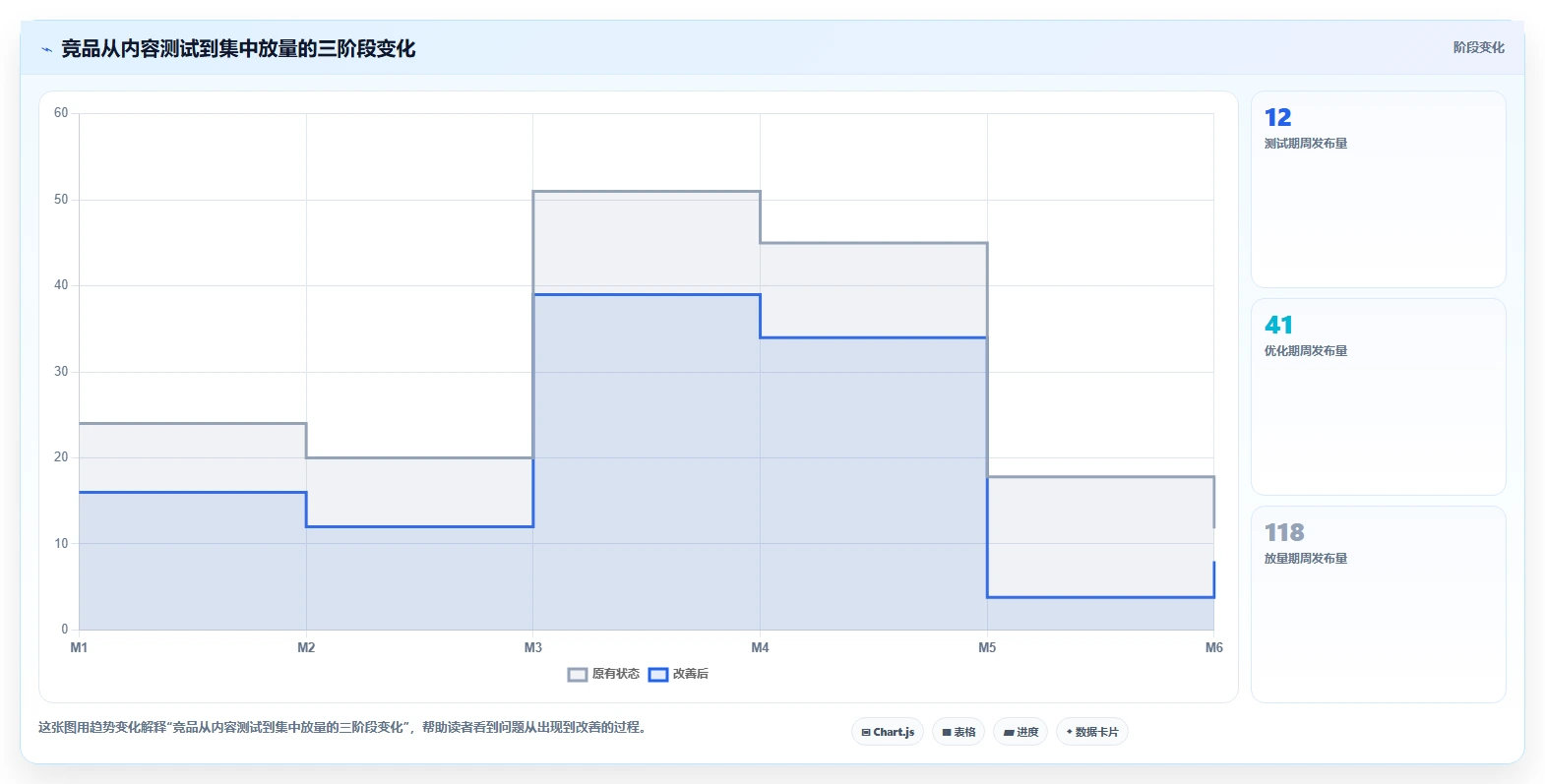
Task: Click the y-axis value 10
Action: point(61,544)
